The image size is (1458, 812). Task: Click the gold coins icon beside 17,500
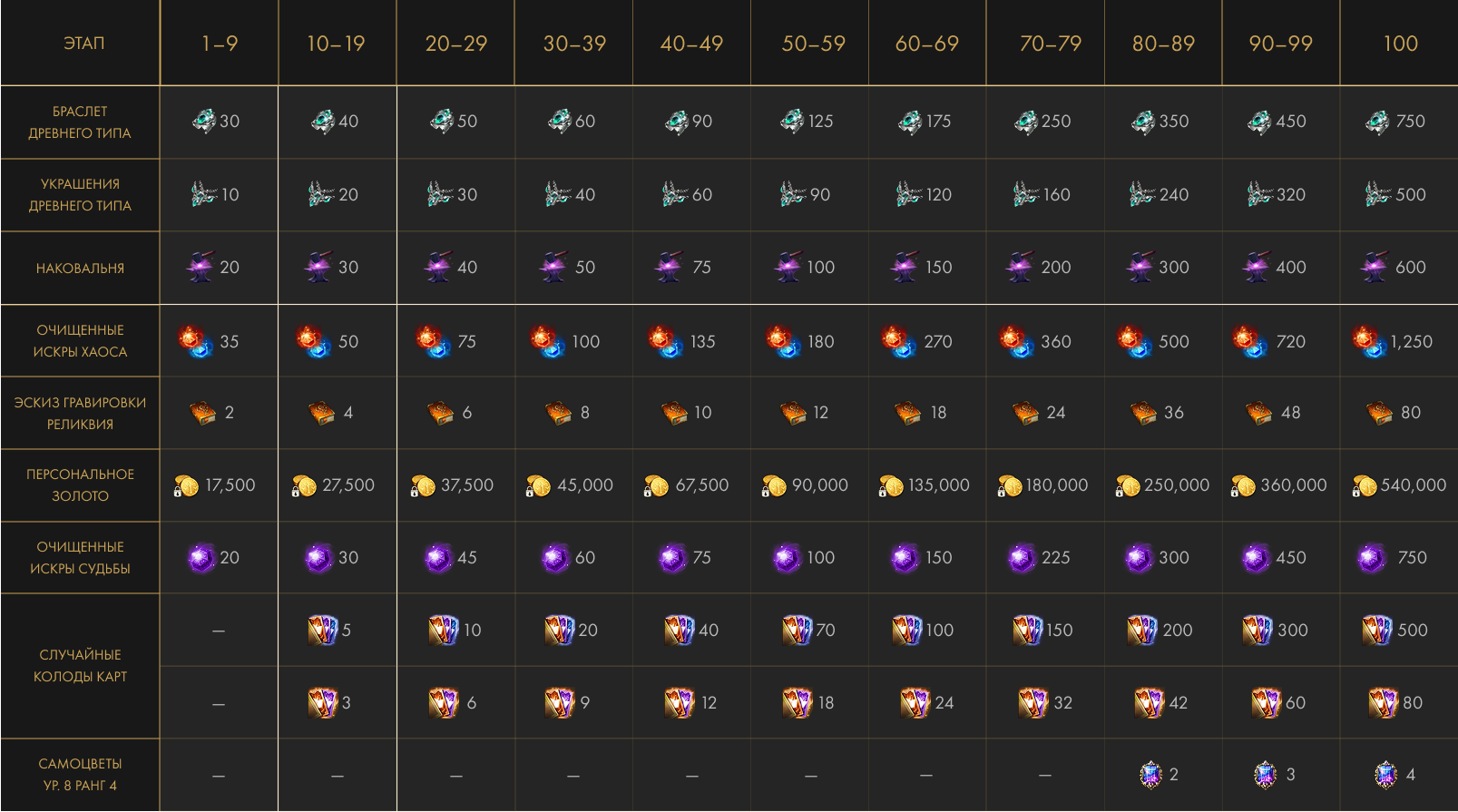(186, 486)
